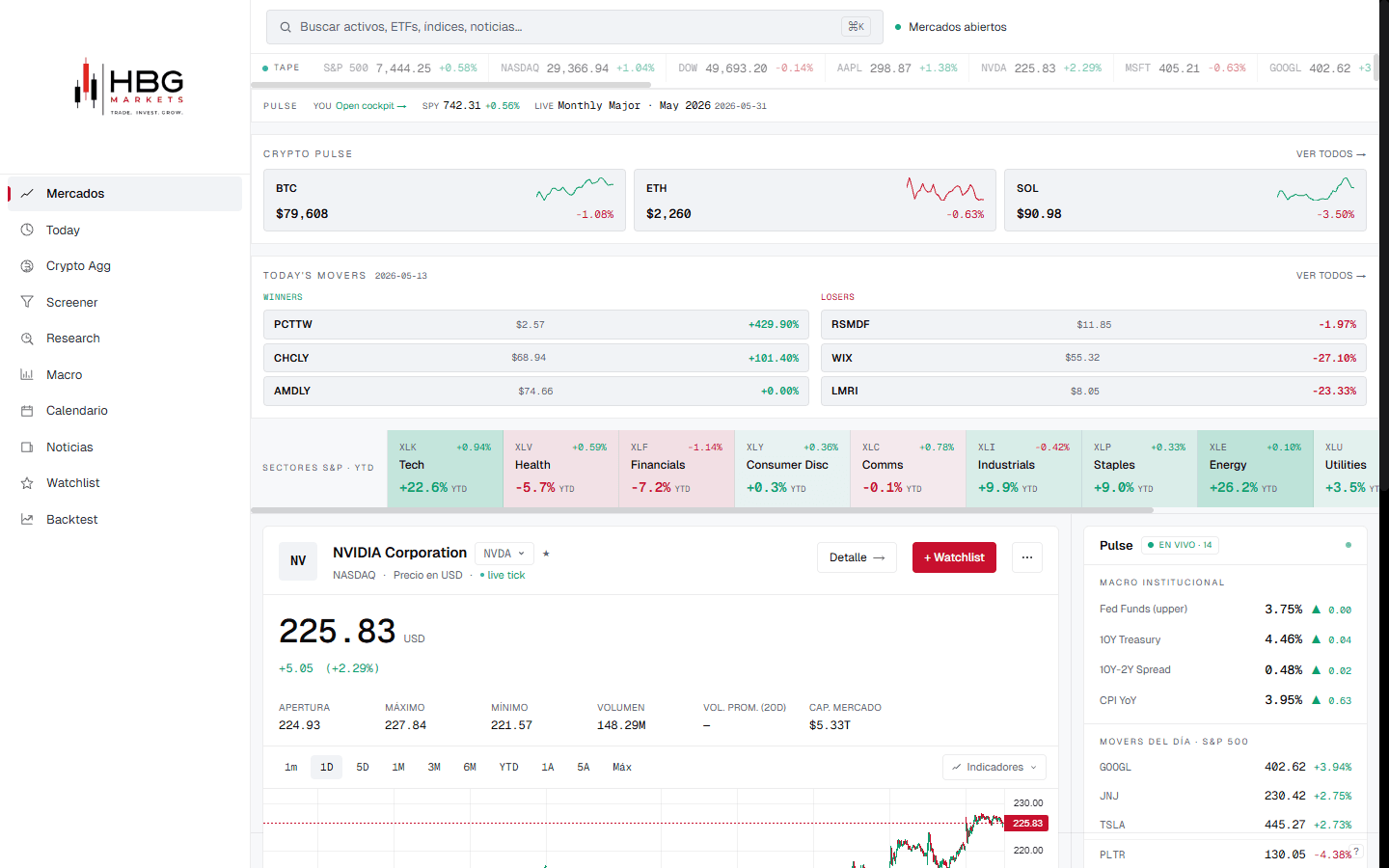
Task: Expand the NVDA ticker dropdown
Action: point(504,554)
